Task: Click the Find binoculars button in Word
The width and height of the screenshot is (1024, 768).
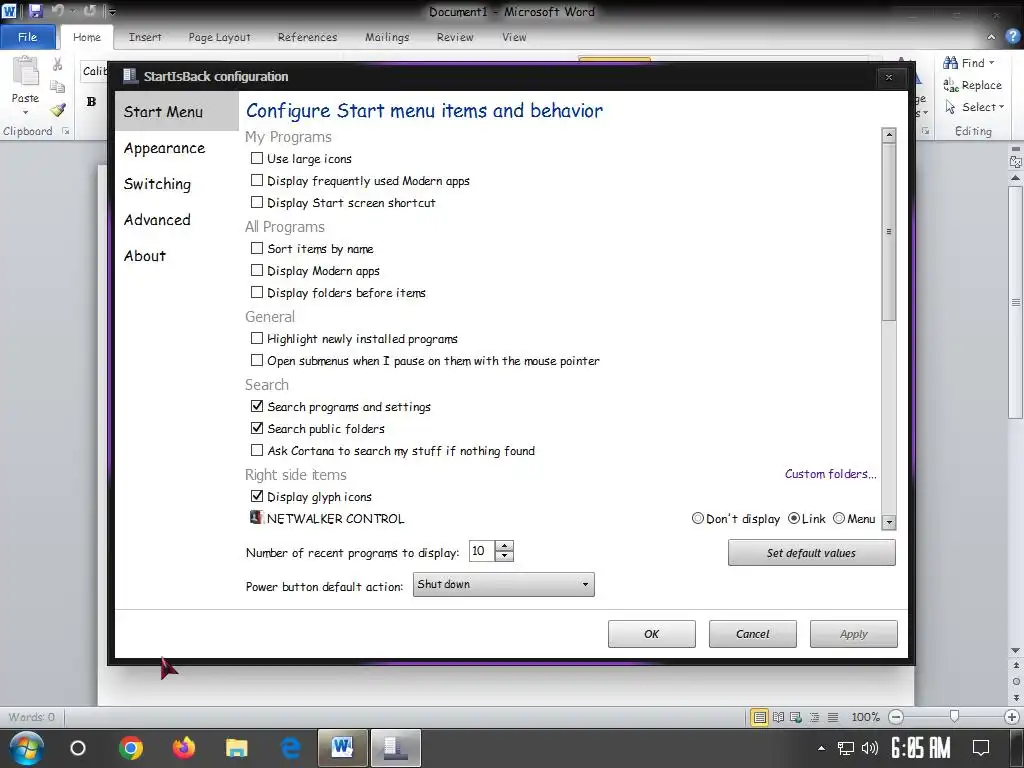Action: (964, 63)
